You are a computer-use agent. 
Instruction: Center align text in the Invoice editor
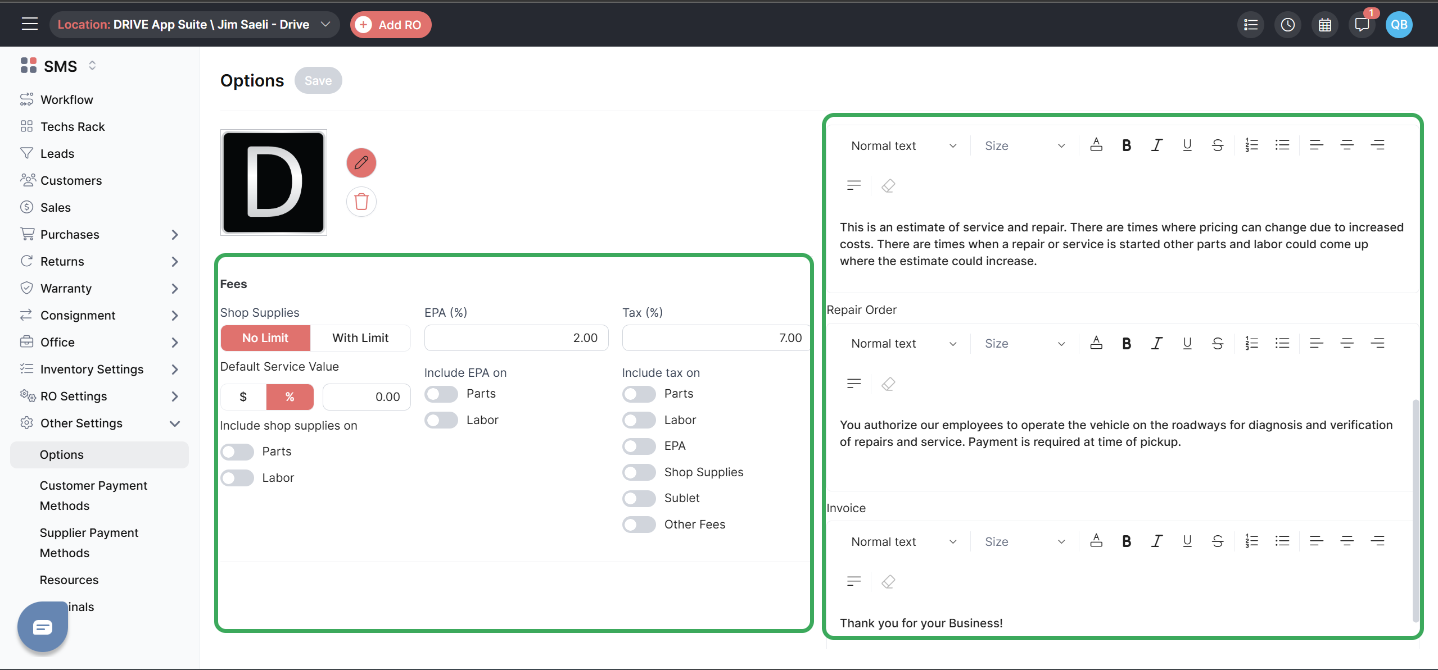(1347, 541)
